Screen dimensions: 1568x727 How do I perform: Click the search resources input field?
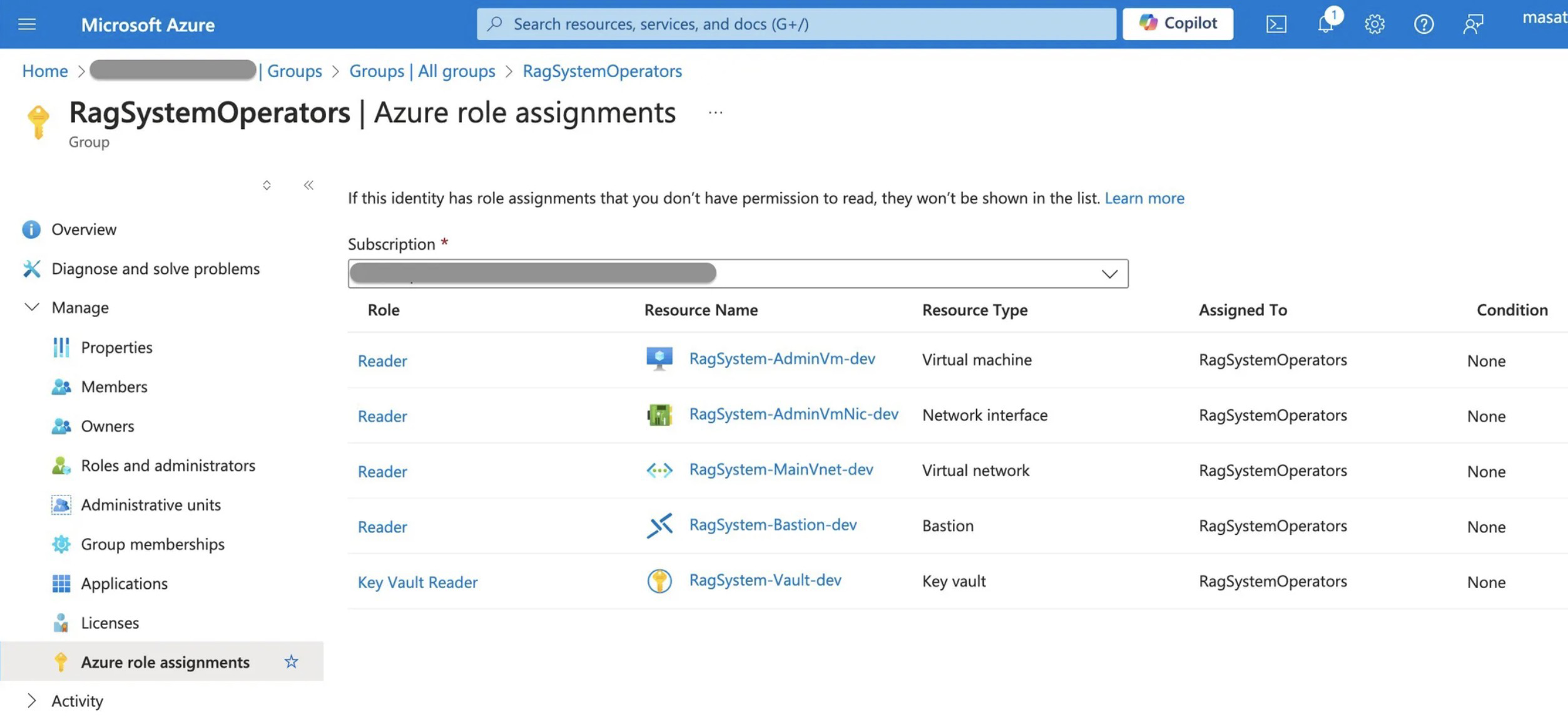click(x=796, y=24)
